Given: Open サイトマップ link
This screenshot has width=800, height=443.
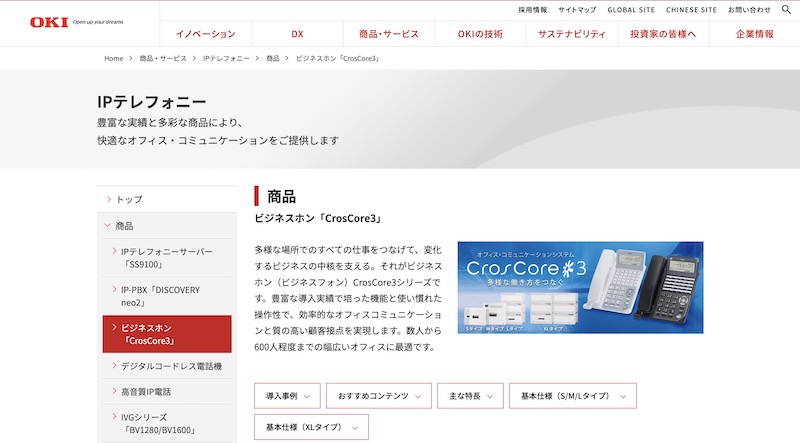Looking at the screenshot, I should [x=577, y=10].
